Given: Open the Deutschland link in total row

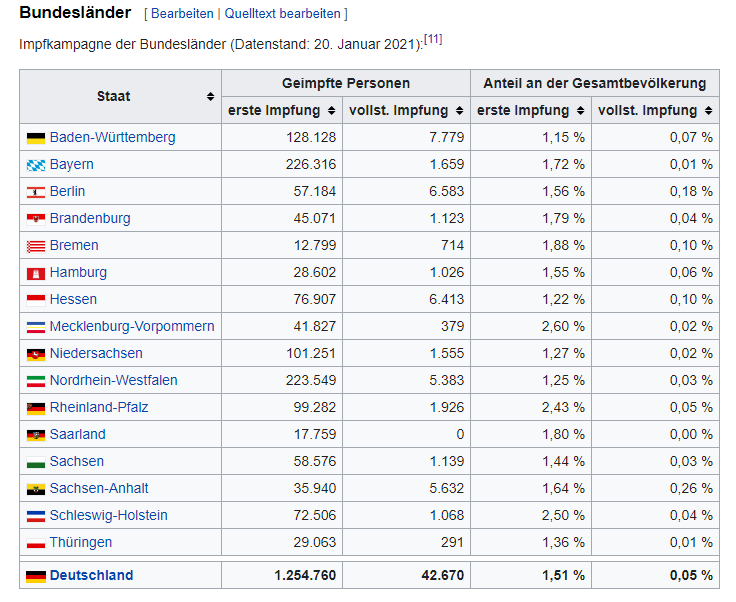Looking at the screenshot, I should click(91, 576).
